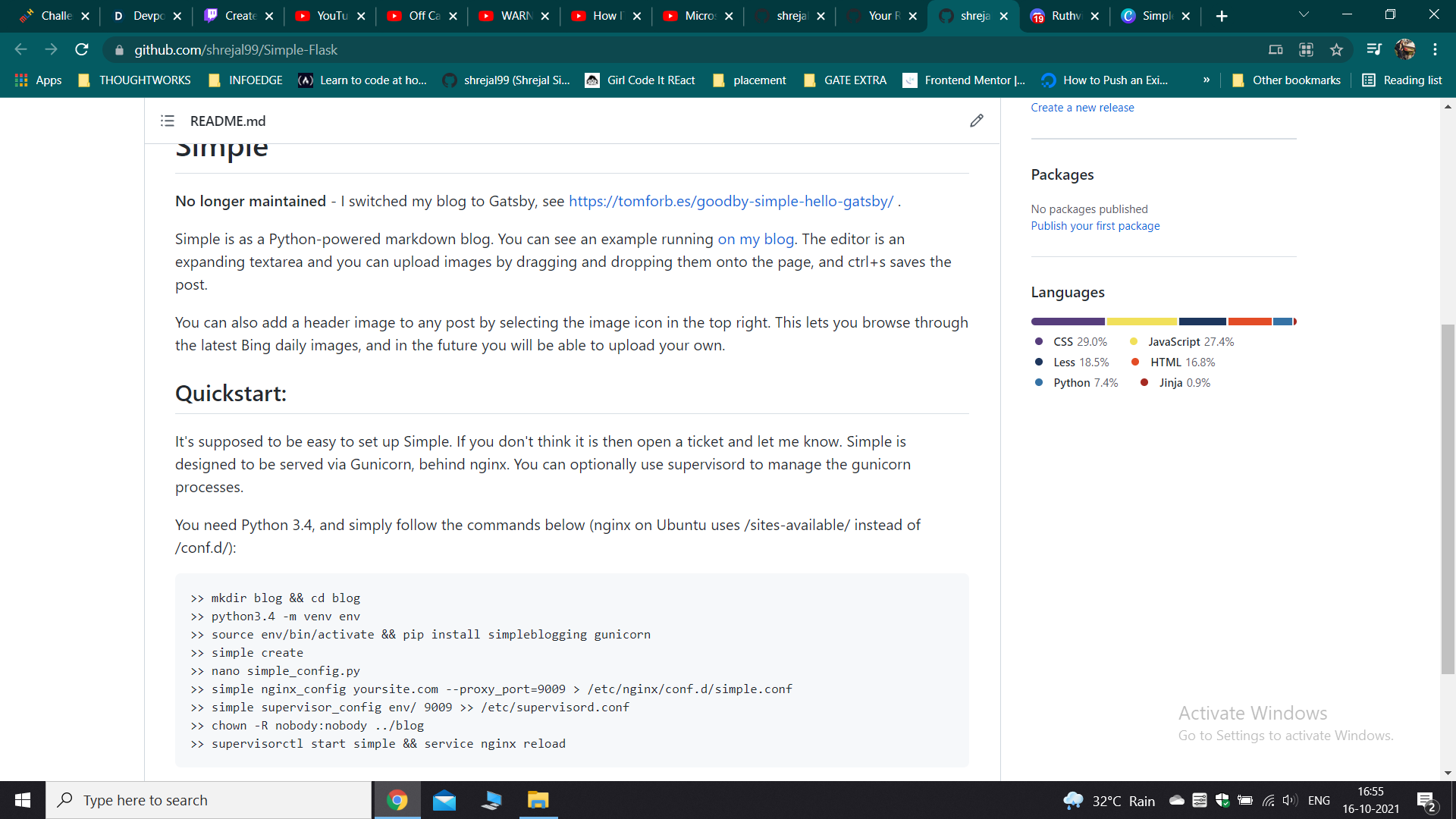The height and width of the screenshot is (819, 1456).
Task: Click the README edit pencil icon
Action: [x=977, y=121]
